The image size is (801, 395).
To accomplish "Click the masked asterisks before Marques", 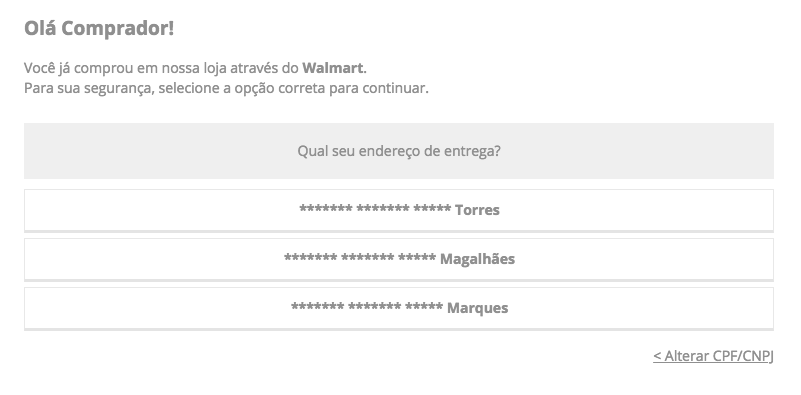I will (x=367, y=307).
